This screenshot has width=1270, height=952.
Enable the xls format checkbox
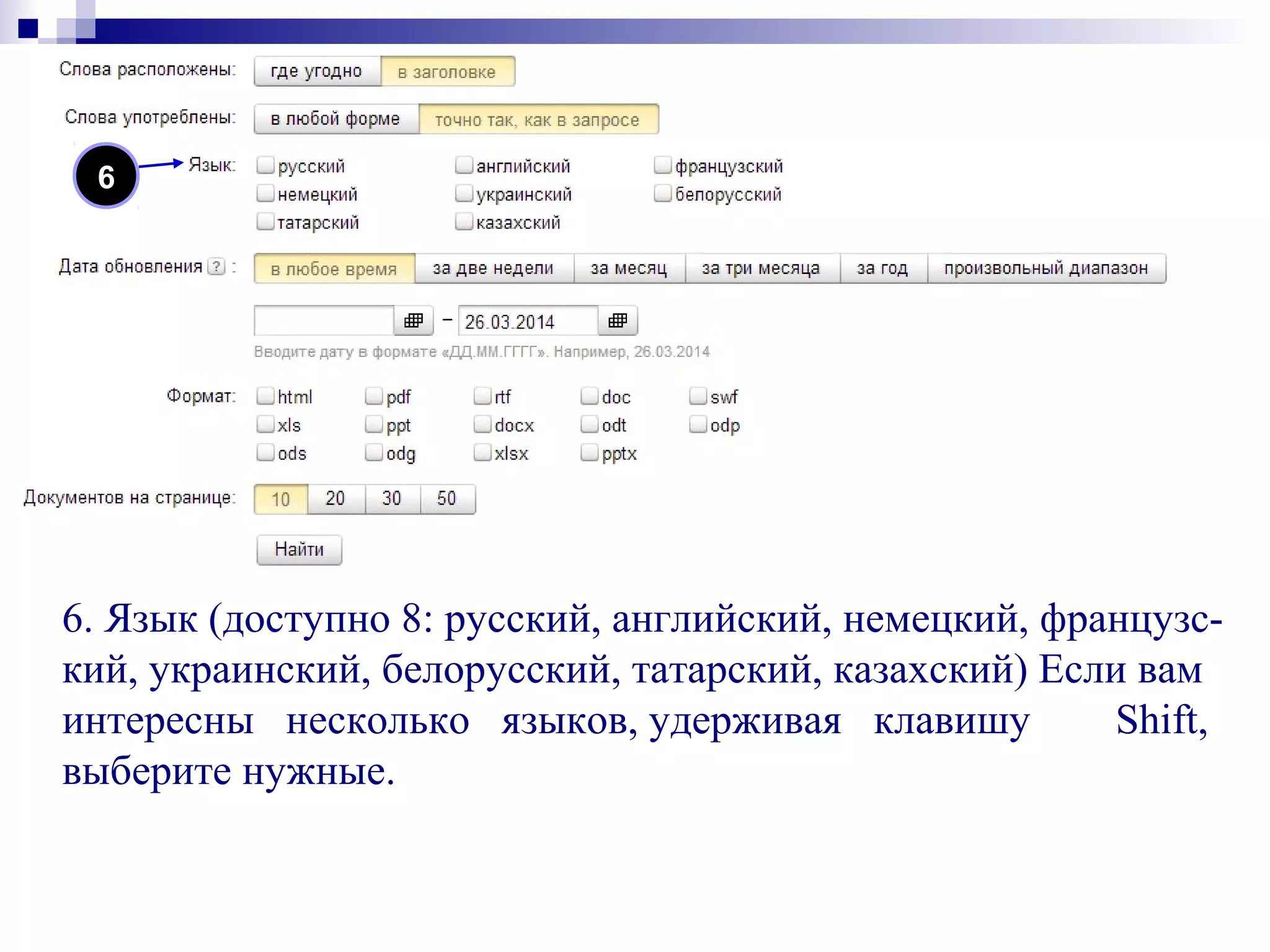click(x=265, y=424)
